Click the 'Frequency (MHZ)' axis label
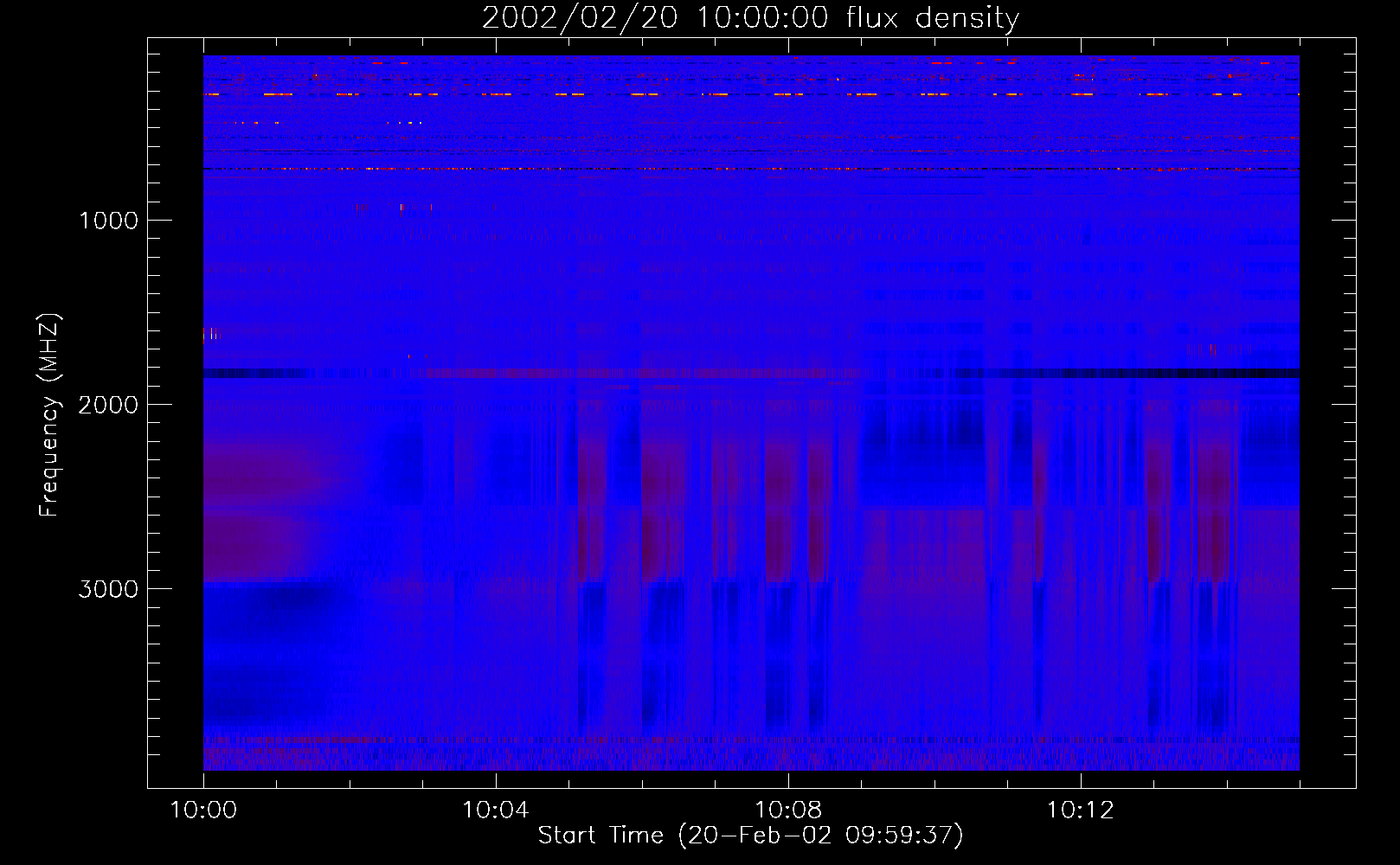The image size is (1400, 865). click(49, 415)
